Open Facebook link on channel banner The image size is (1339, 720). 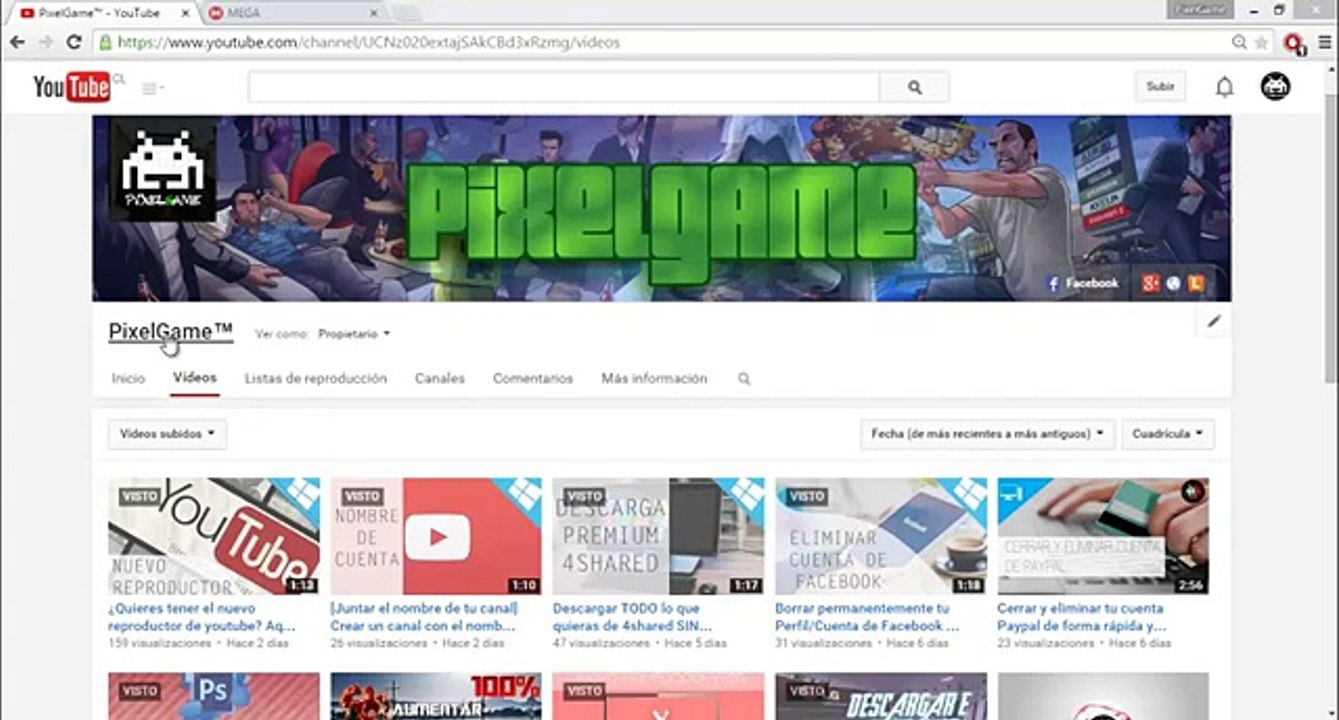click(1083, 283)
